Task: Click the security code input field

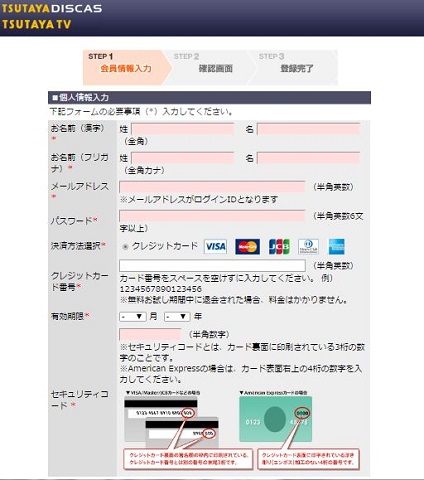Action: click(x=150, y=334)
